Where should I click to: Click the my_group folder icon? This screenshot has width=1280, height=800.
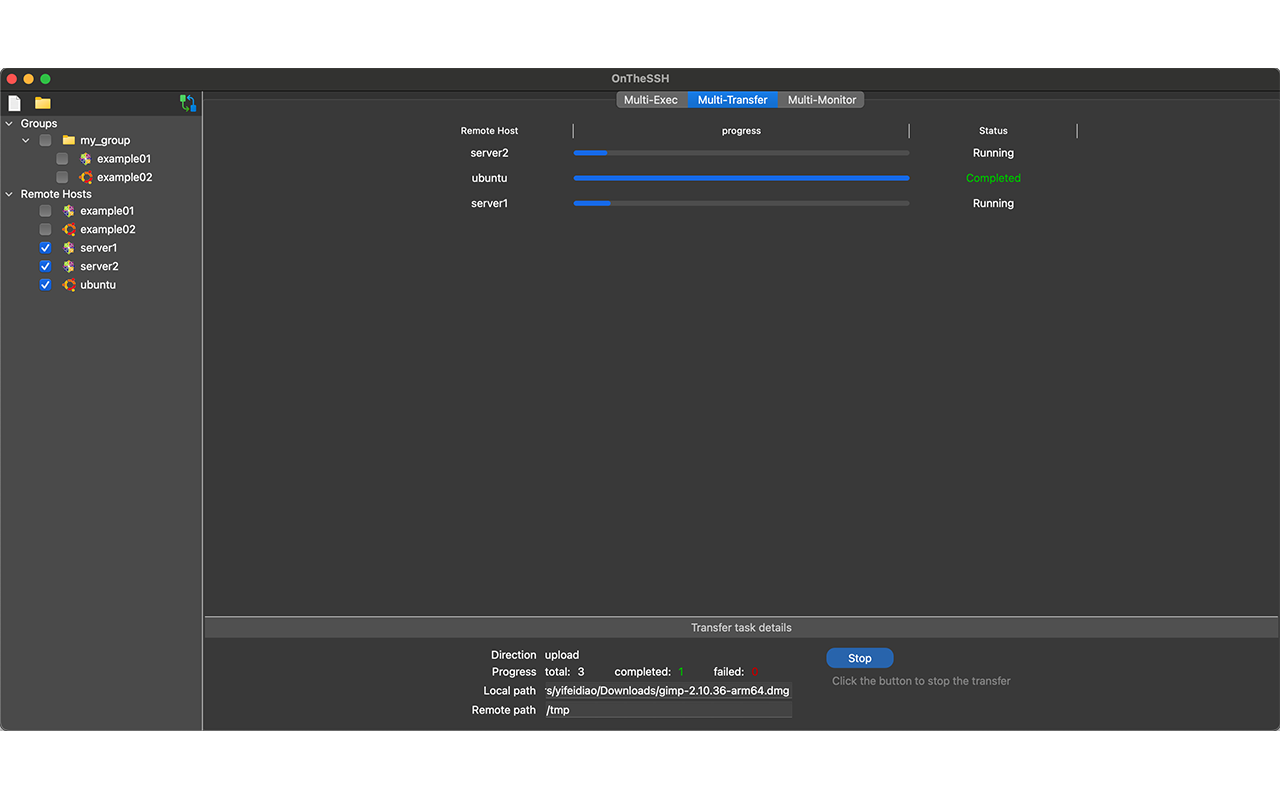coord(68,140)
